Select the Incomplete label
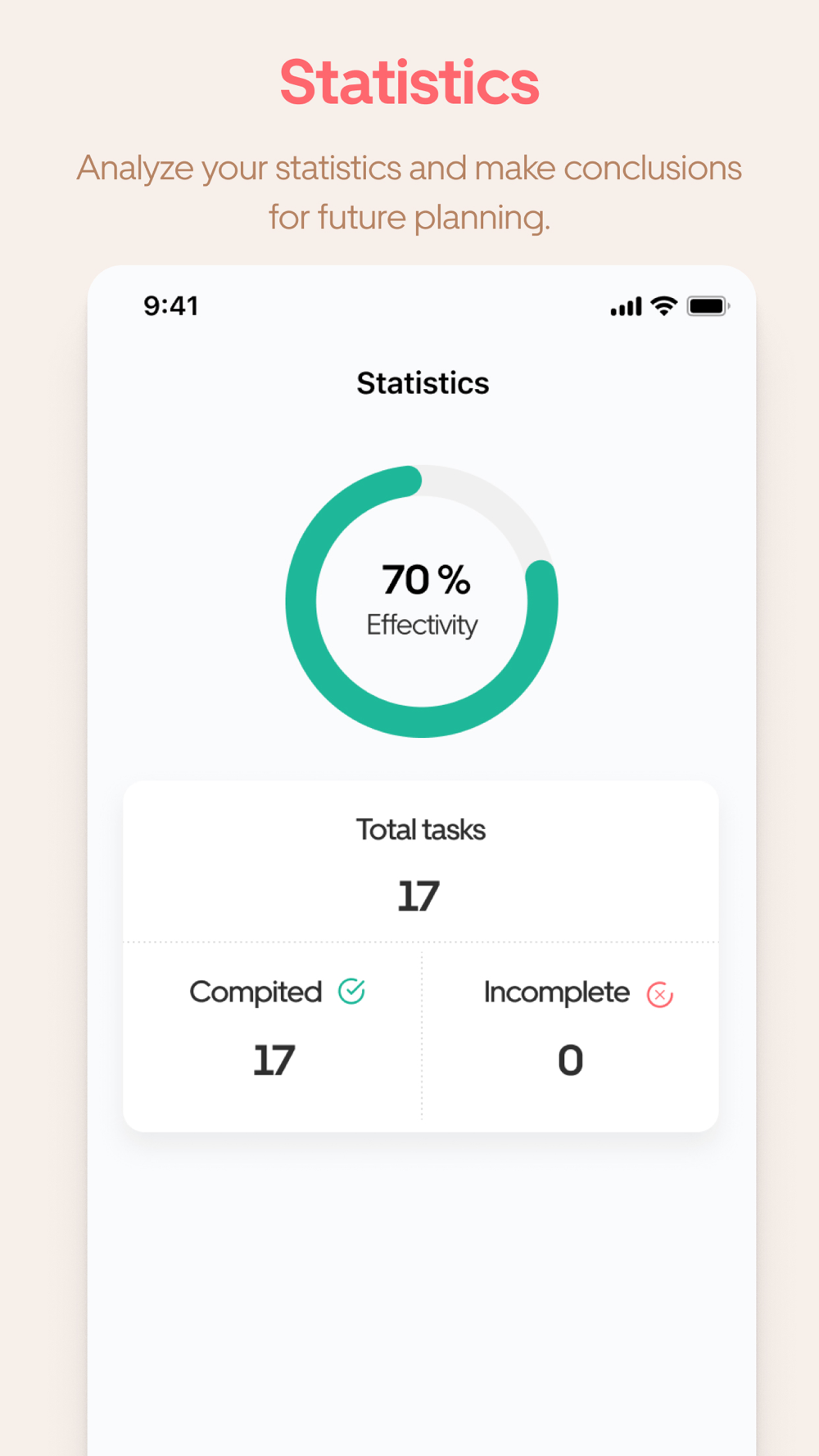The height and width of the screenshot is (1456, 819). tap(557, 993)
